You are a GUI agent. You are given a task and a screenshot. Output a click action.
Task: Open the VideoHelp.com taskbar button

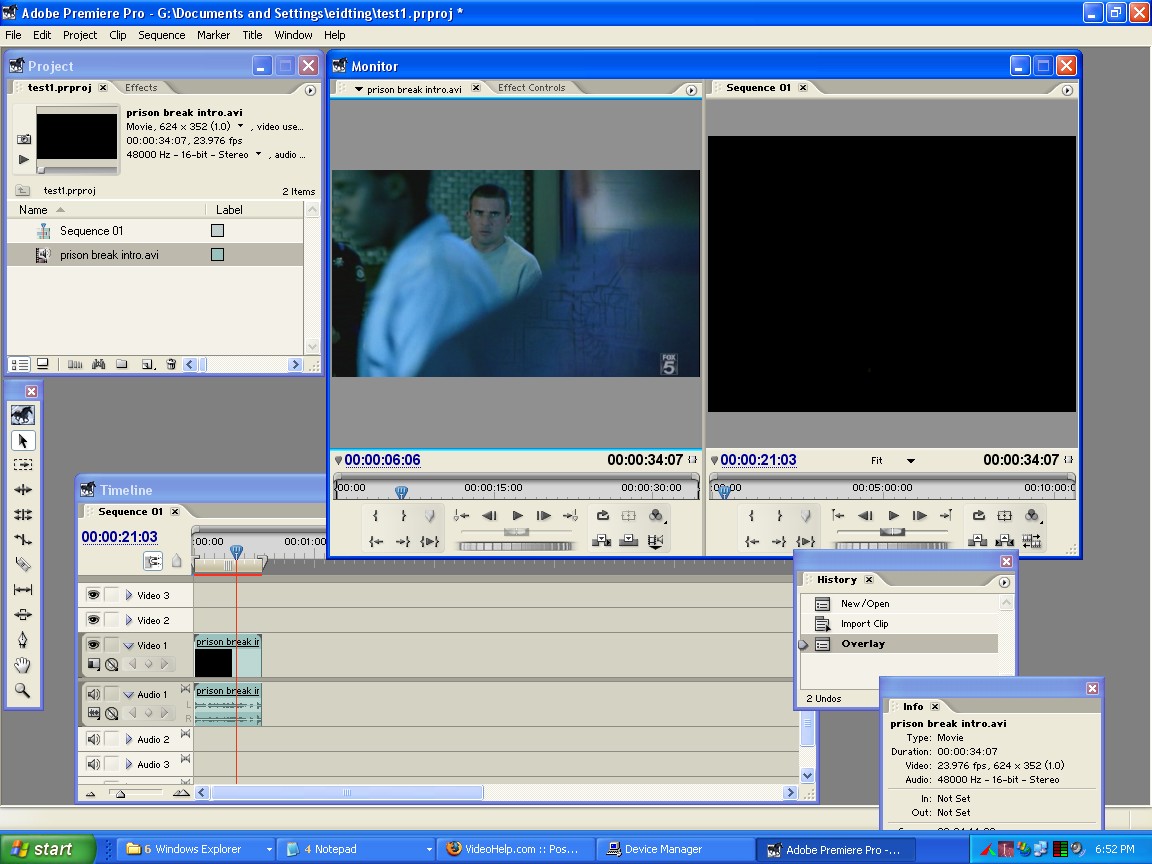(514, 849)
